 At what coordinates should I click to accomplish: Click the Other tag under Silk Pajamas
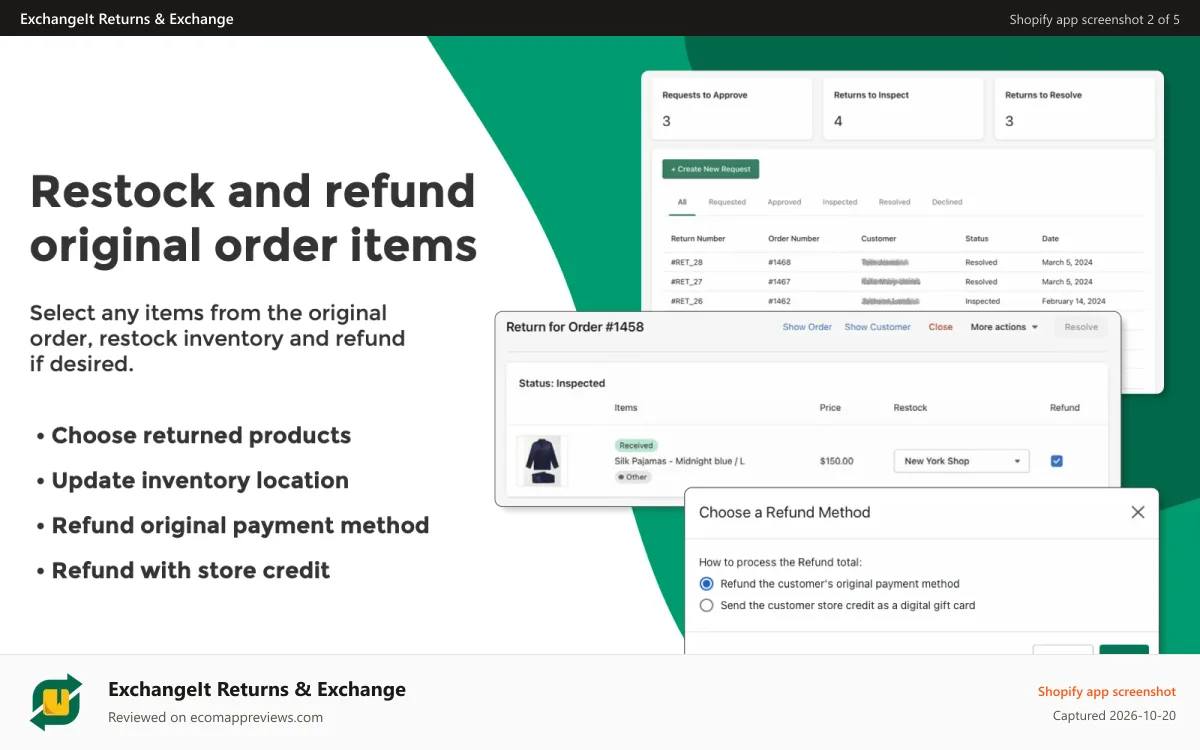pyautogui.click(x=633, y=477)
